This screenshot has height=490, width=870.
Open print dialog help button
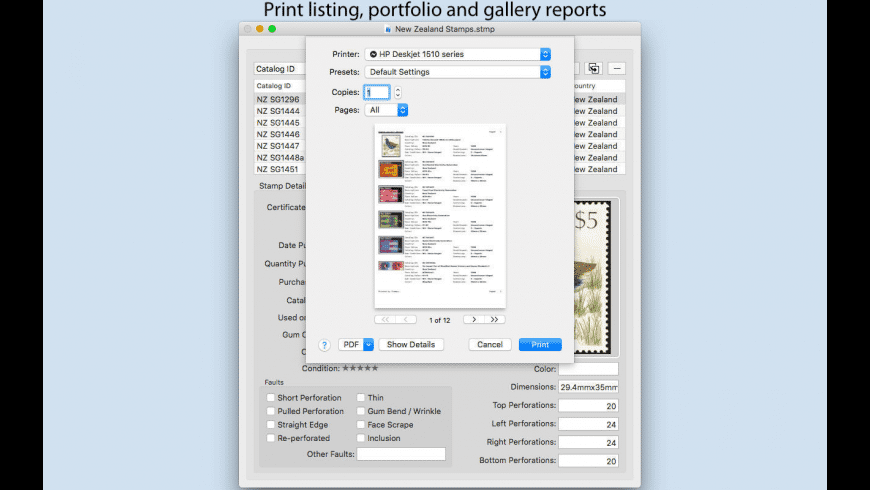[x=325, y=345]
